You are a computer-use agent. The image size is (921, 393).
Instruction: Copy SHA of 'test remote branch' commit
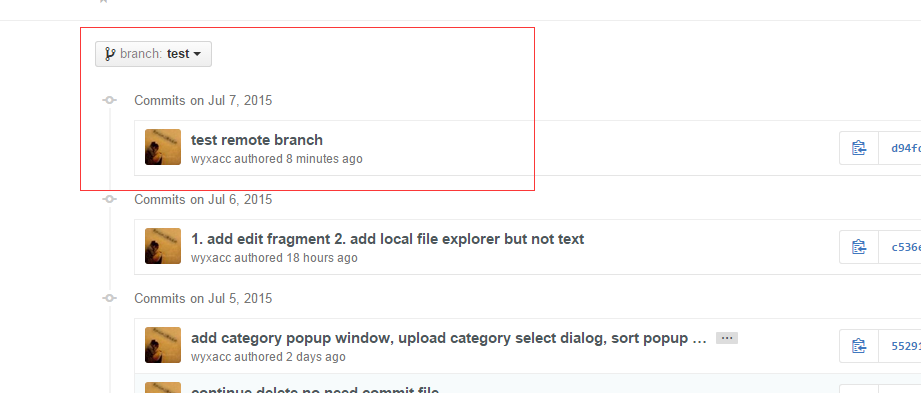[859, 148]
